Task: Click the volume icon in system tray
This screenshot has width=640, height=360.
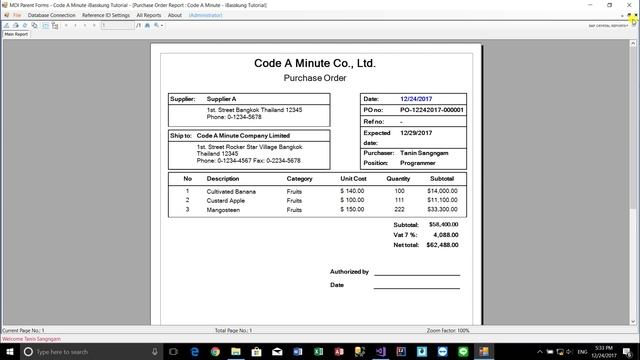Action: click(x=569, y=351)
